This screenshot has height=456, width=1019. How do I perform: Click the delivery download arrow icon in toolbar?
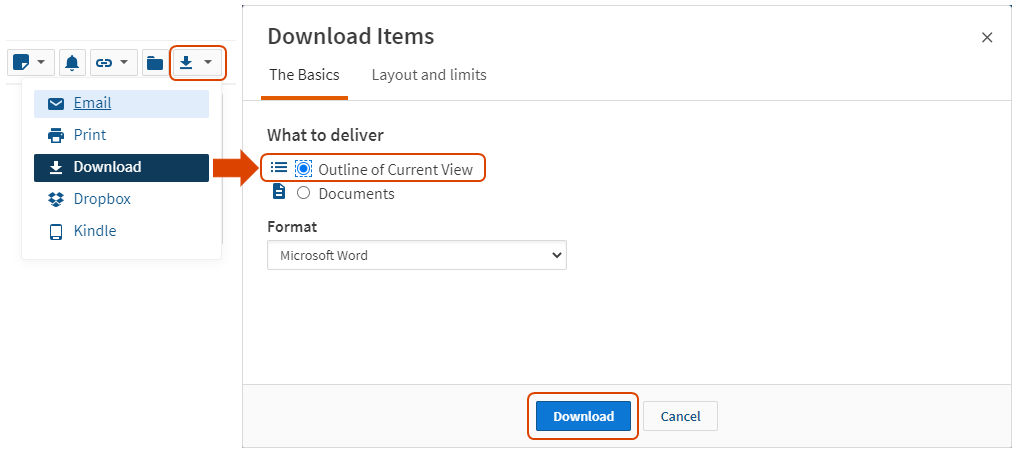tap(186, 63)
